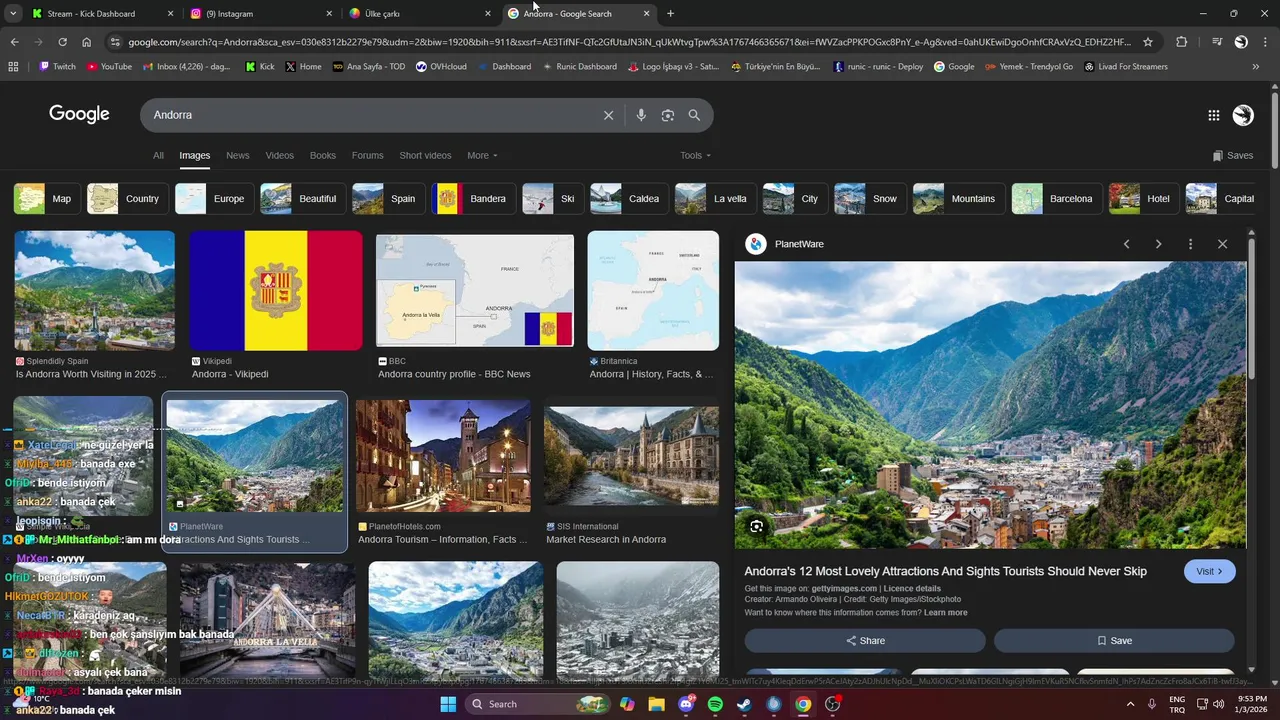
Task: Expand hidden system tray icons
Action: click(x=1131, y=704)
